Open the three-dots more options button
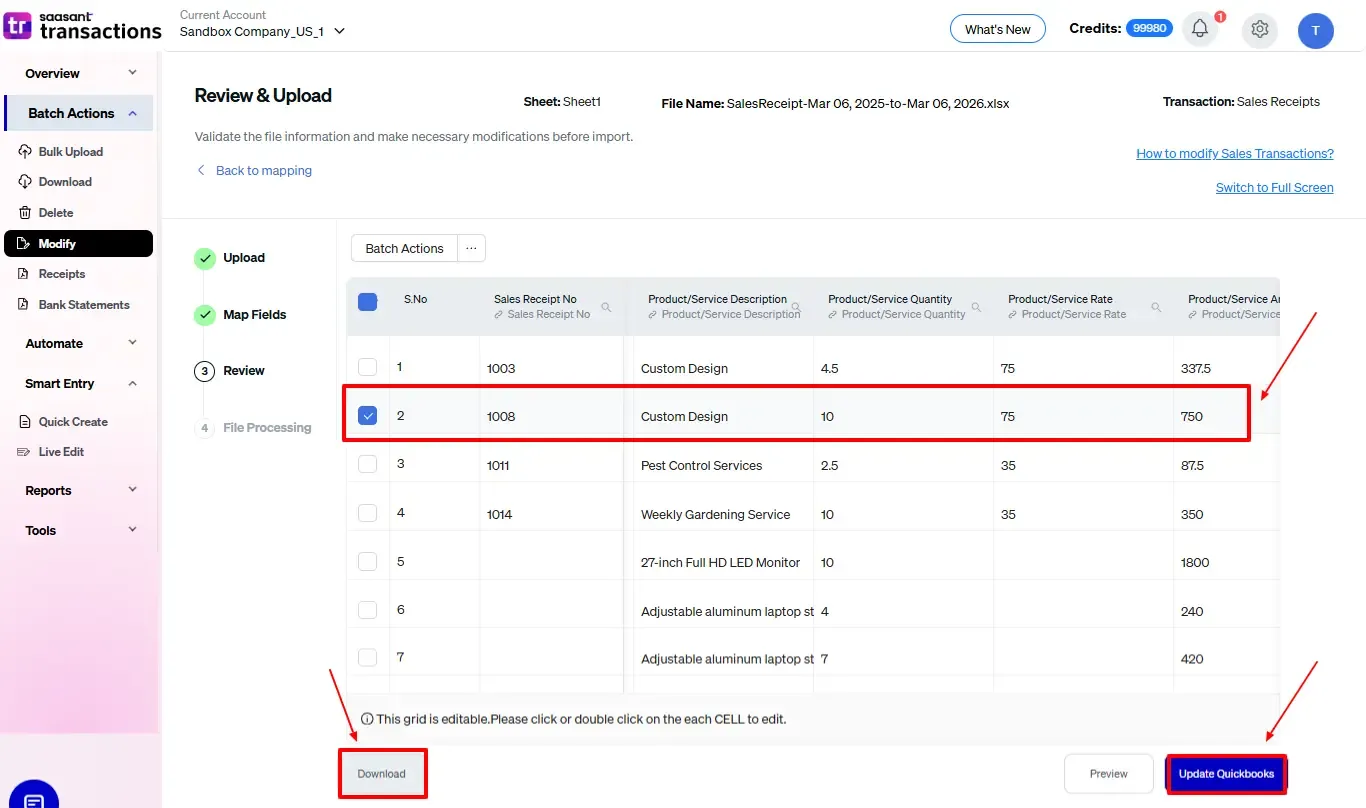Screen dimensions: 1366x808 (471, 248)
